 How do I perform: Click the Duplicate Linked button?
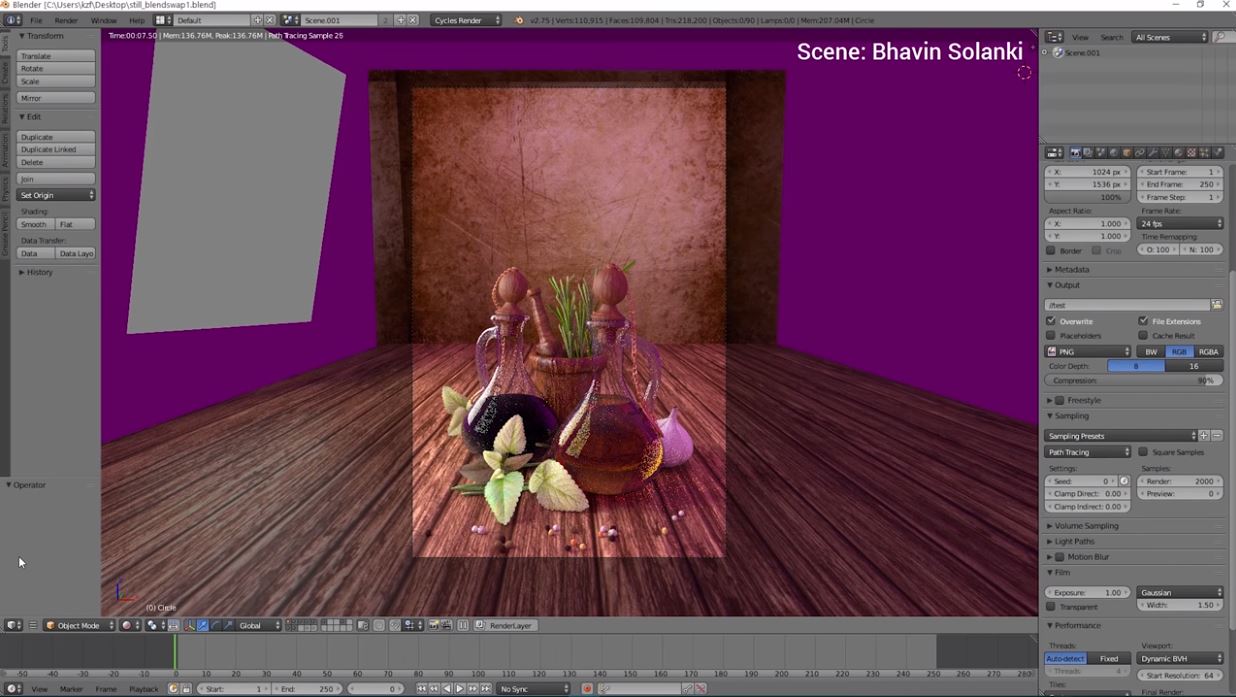click(x=56, y=150)
